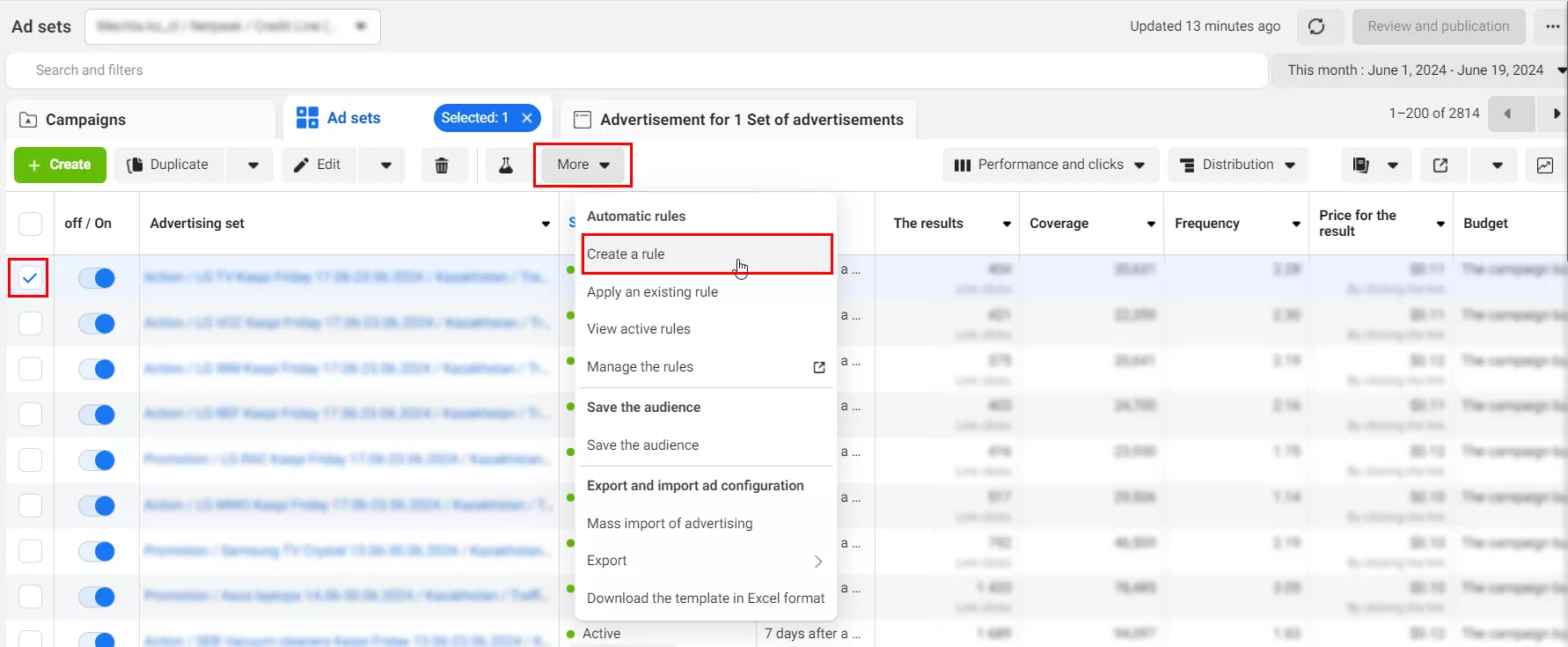1568x647 pixels.
Task: Tick the select-all header checkbox
Action: [x=30, y=224]
